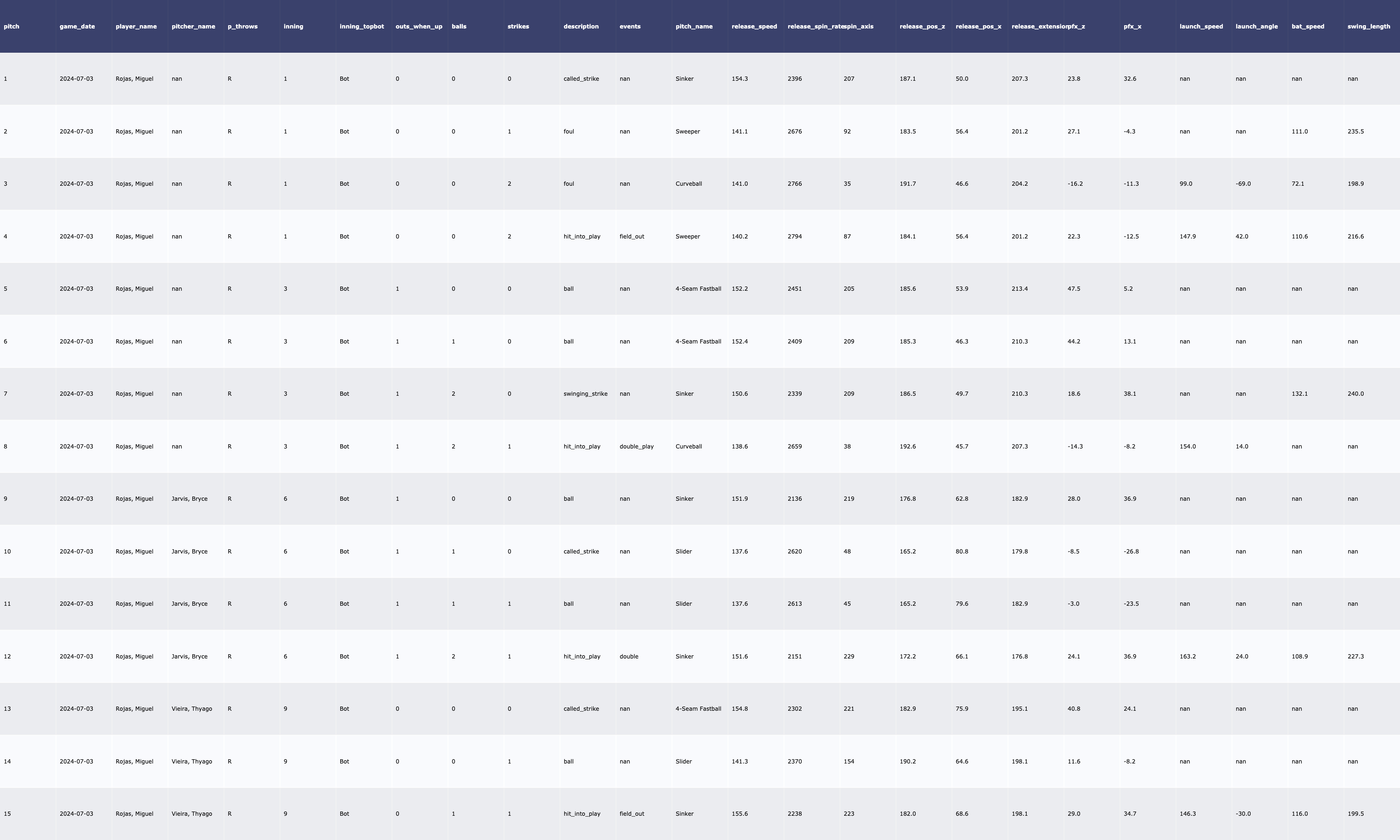Click the 2794 spin rate cell
The image size is (1400, 840).
[795, 237]
